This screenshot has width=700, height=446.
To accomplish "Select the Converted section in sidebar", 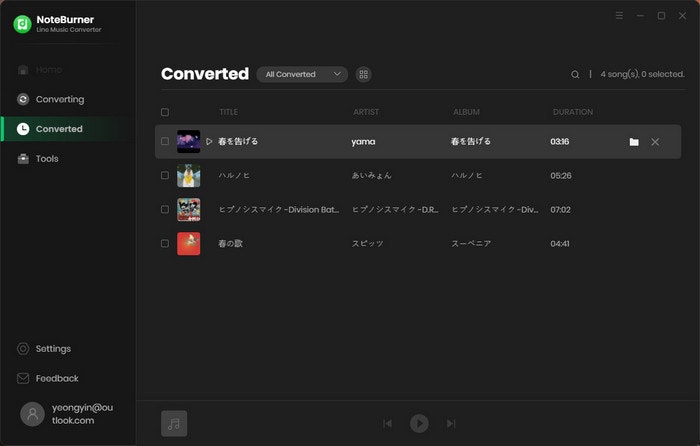I will 68,129.
